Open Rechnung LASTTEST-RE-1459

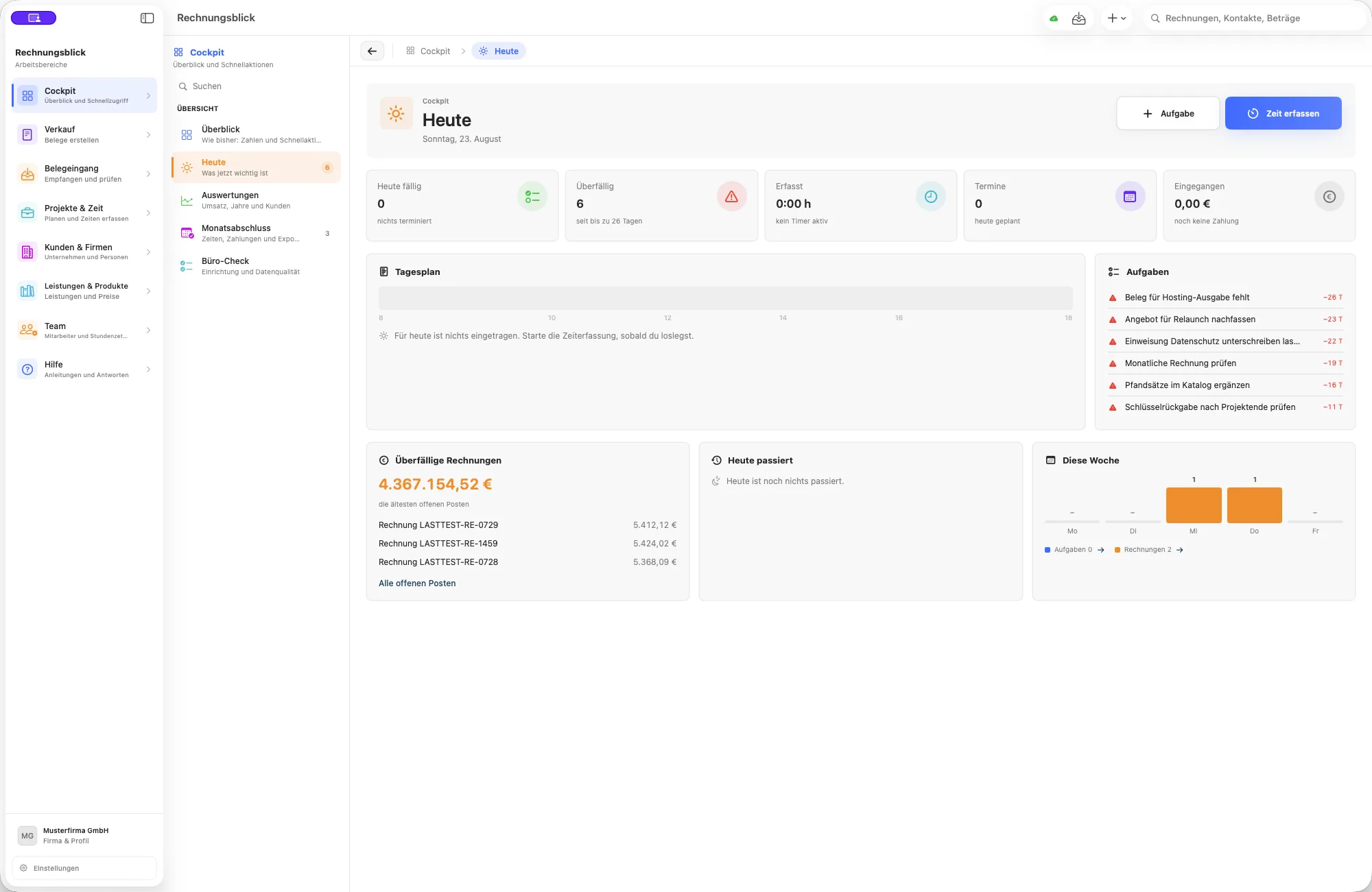point(528,544)
